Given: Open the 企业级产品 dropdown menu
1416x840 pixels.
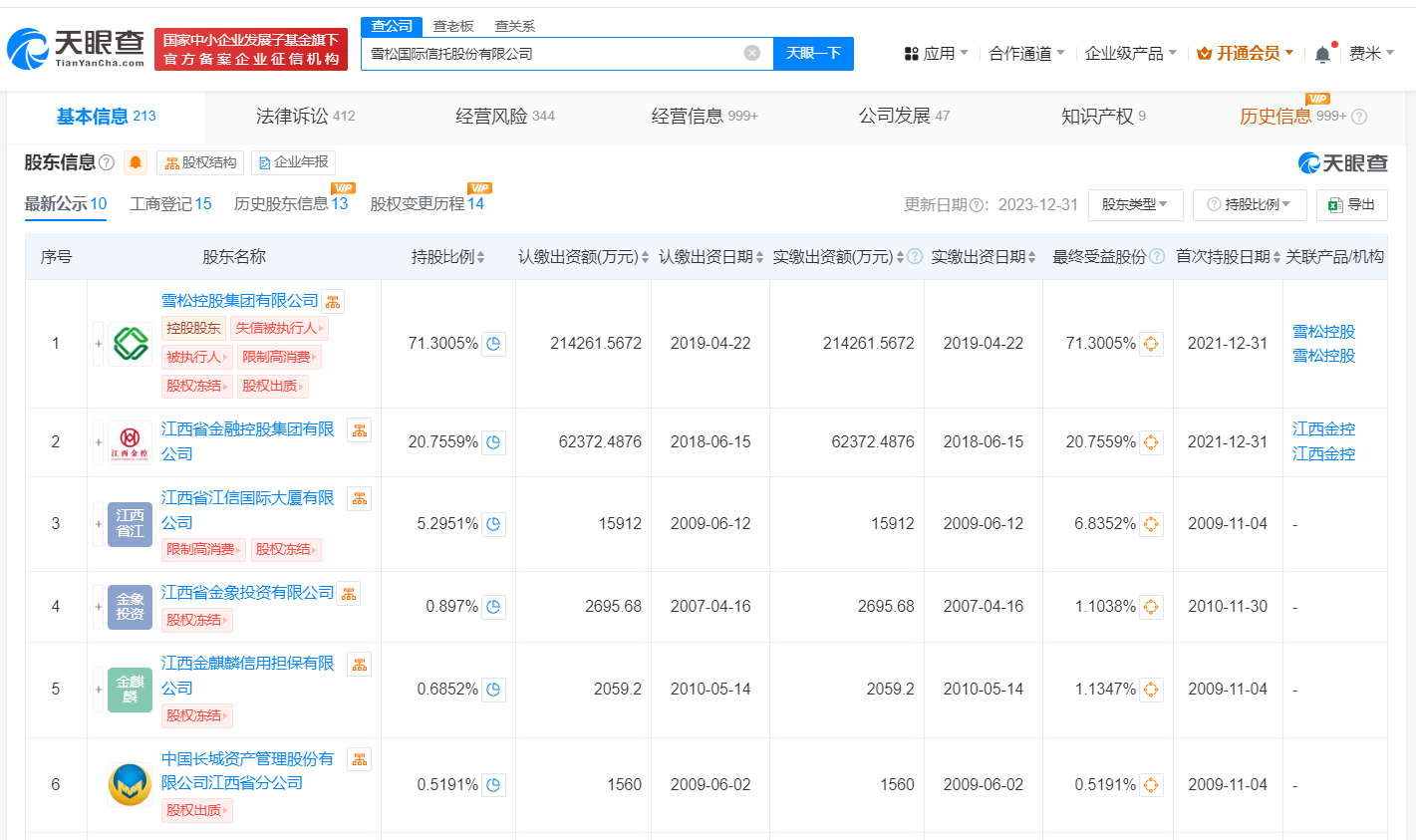Looking at the screenshot, I should 1131,54.
